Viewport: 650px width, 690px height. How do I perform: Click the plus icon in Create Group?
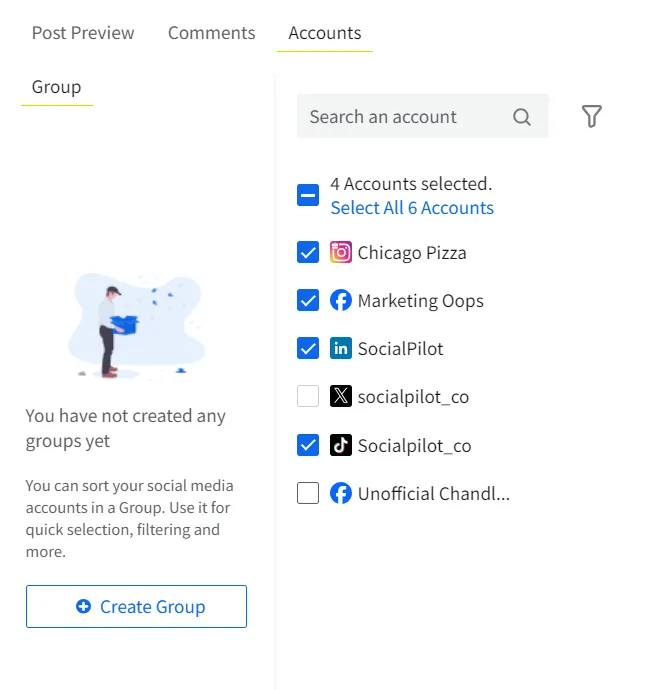(x=83, y=606)
